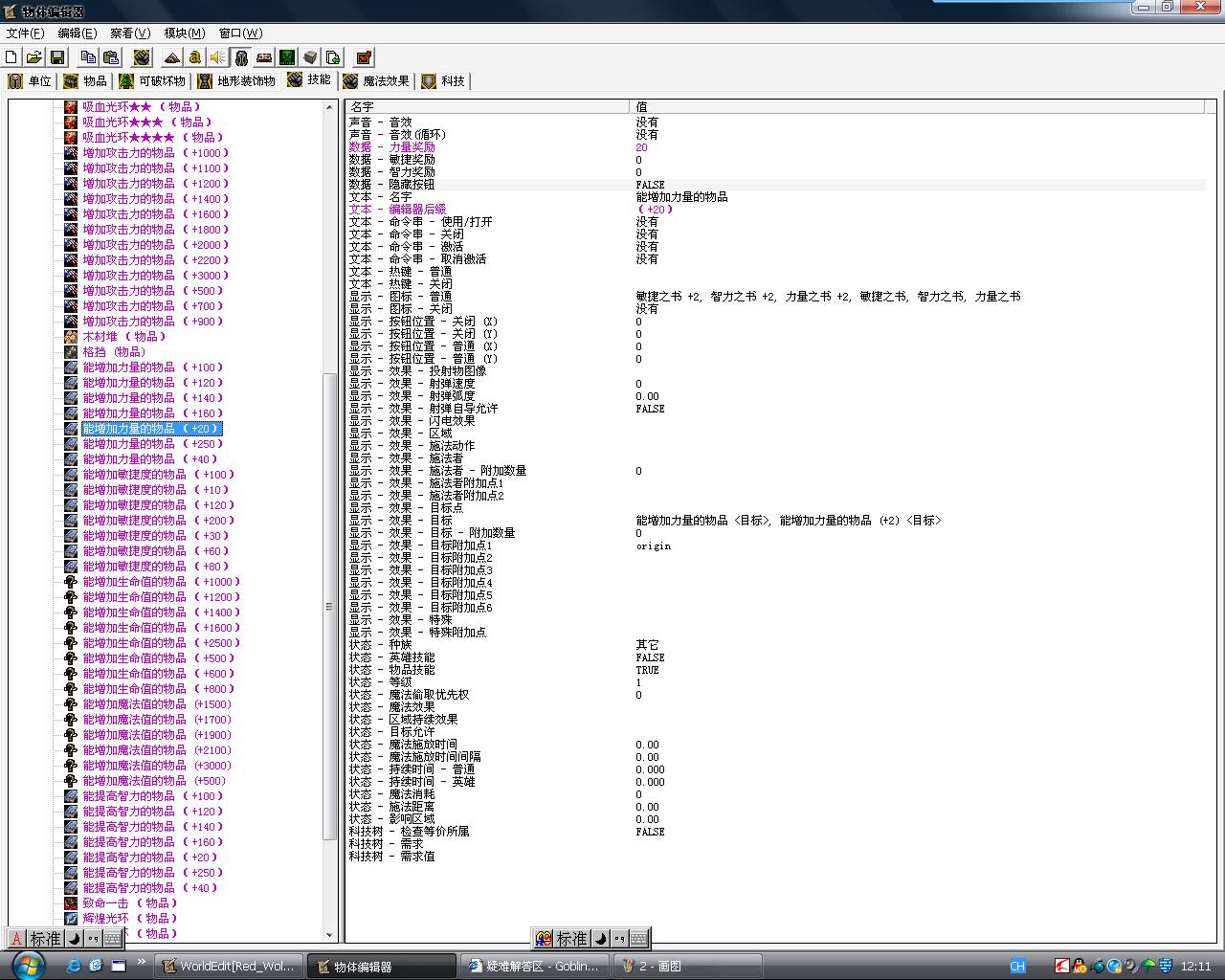Select 能增加生命值的物品 (+2500)
1225x980 pixels.
[x=161, y=643]
